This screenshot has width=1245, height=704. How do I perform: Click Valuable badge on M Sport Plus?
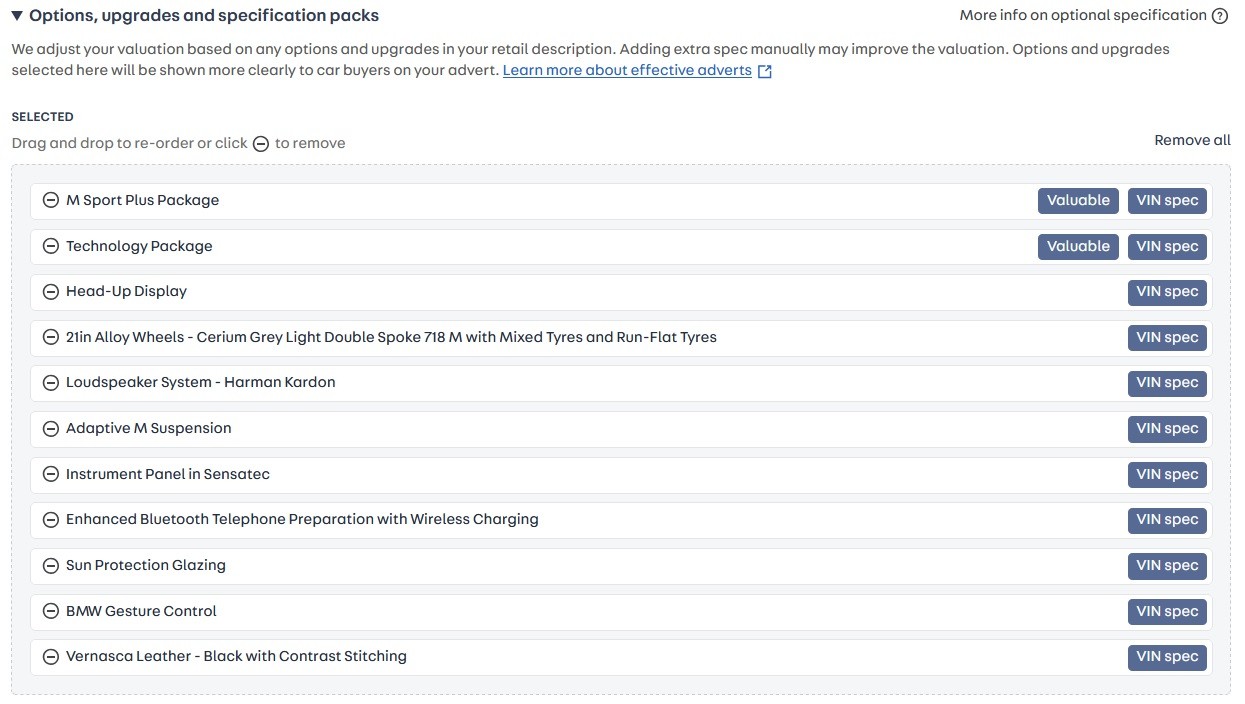[x=1077, y=201]
